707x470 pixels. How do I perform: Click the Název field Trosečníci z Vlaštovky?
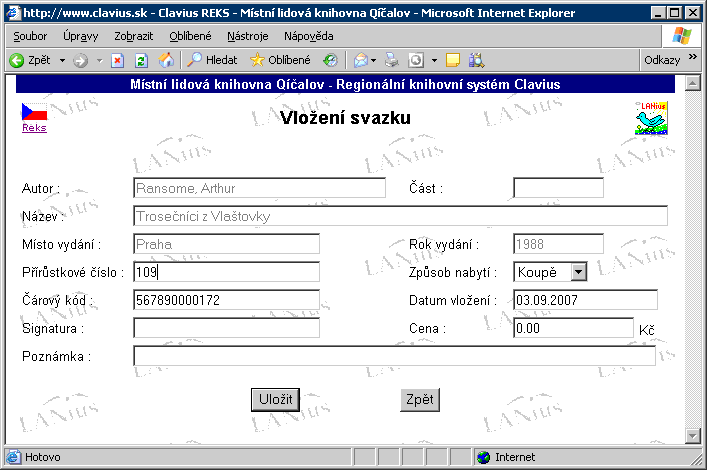click(400, 216)
